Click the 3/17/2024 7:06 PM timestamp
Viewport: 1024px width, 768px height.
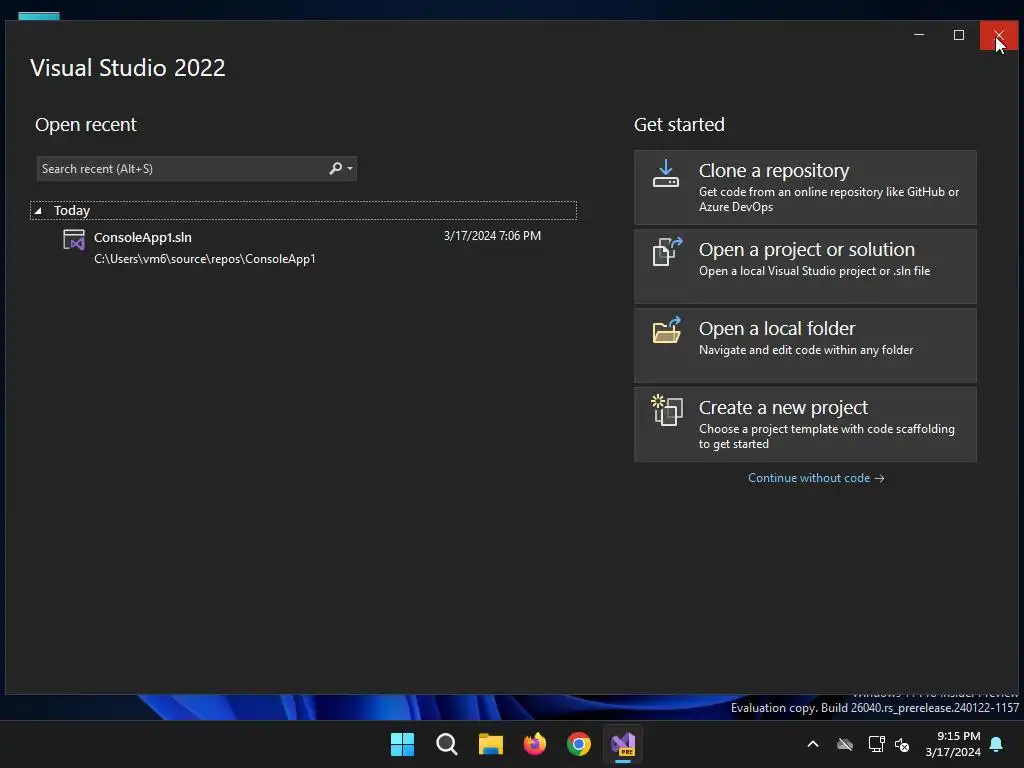click(492, 236)
